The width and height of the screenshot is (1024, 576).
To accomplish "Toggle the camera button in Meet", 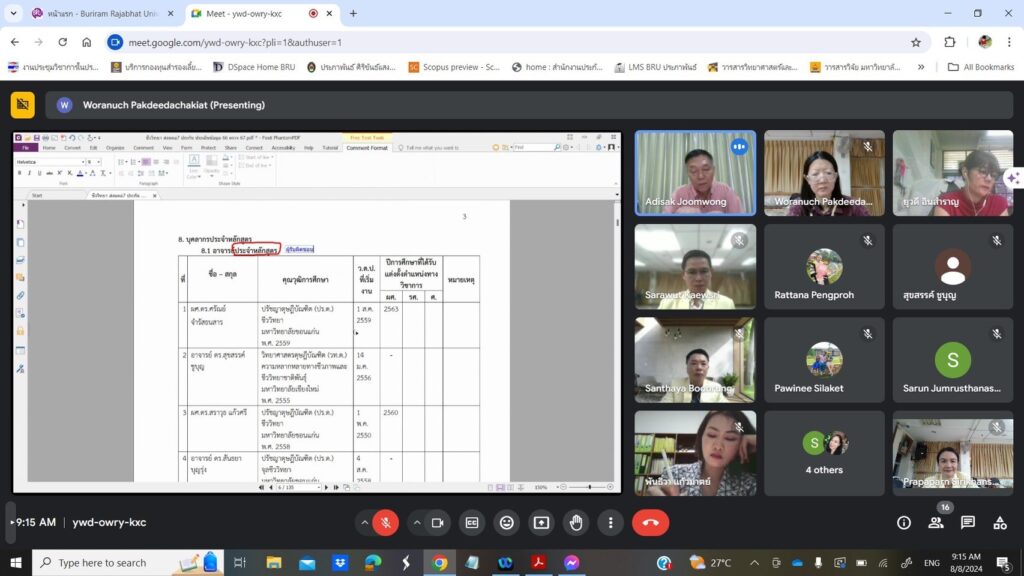I will (x=438, y=522).
